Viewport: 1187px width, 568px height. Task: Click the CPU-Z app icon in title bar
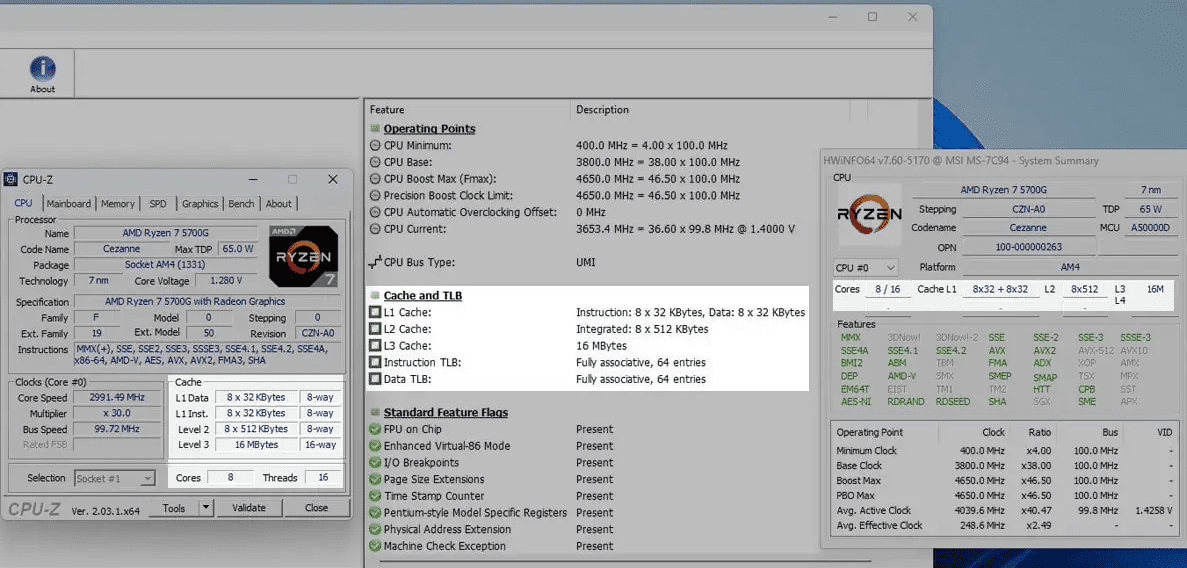tap(11, 179)
